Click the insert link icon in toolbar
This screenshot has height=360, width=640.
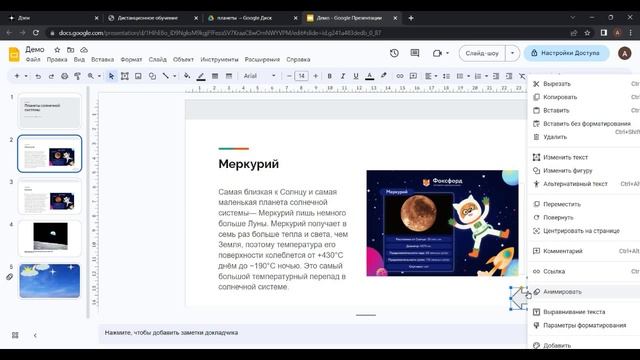click(x=400, y=76)
